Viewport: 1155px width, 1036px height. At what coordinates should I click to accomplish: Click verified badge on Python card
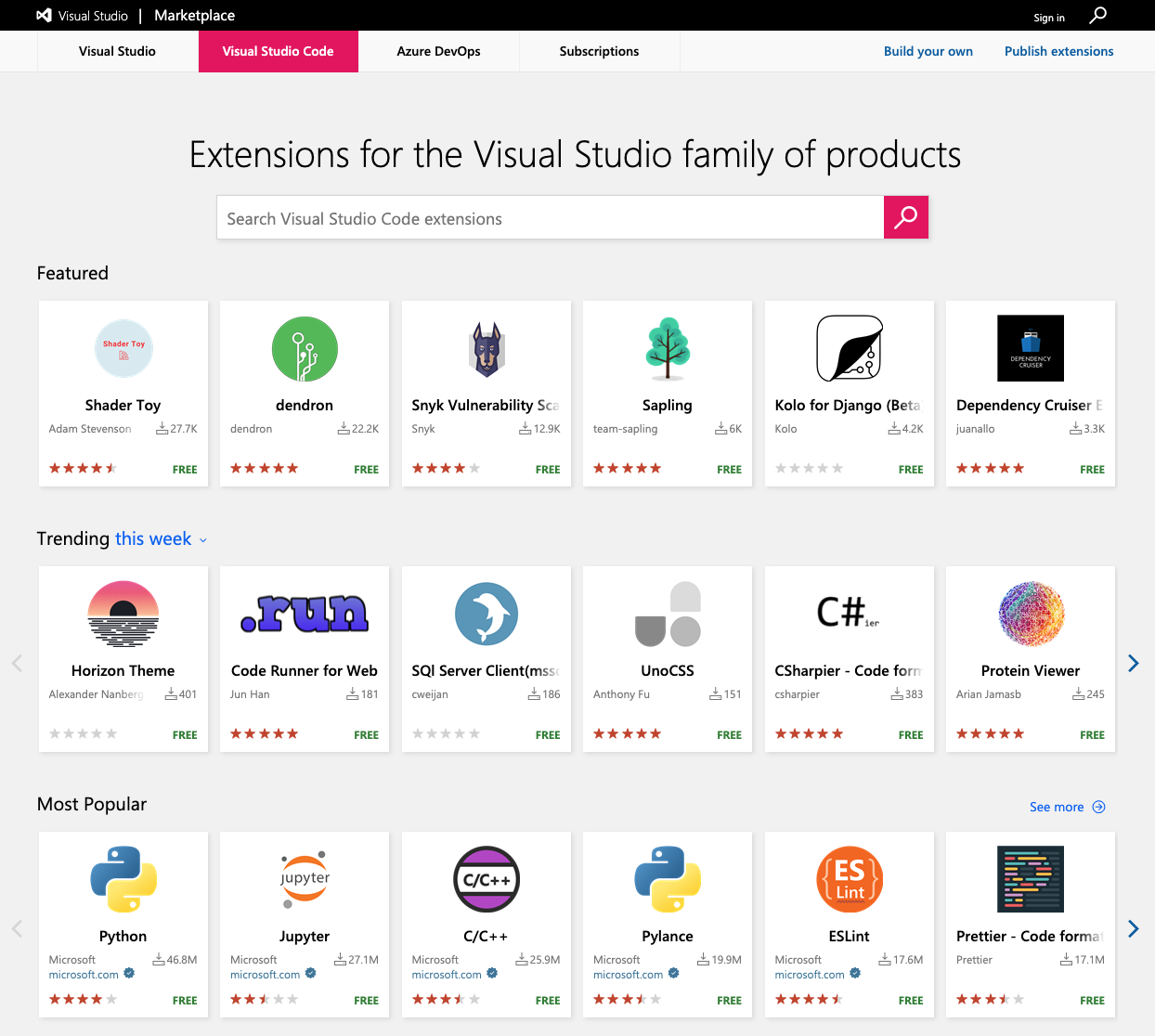pyautogui.click(x=129, y=973)
